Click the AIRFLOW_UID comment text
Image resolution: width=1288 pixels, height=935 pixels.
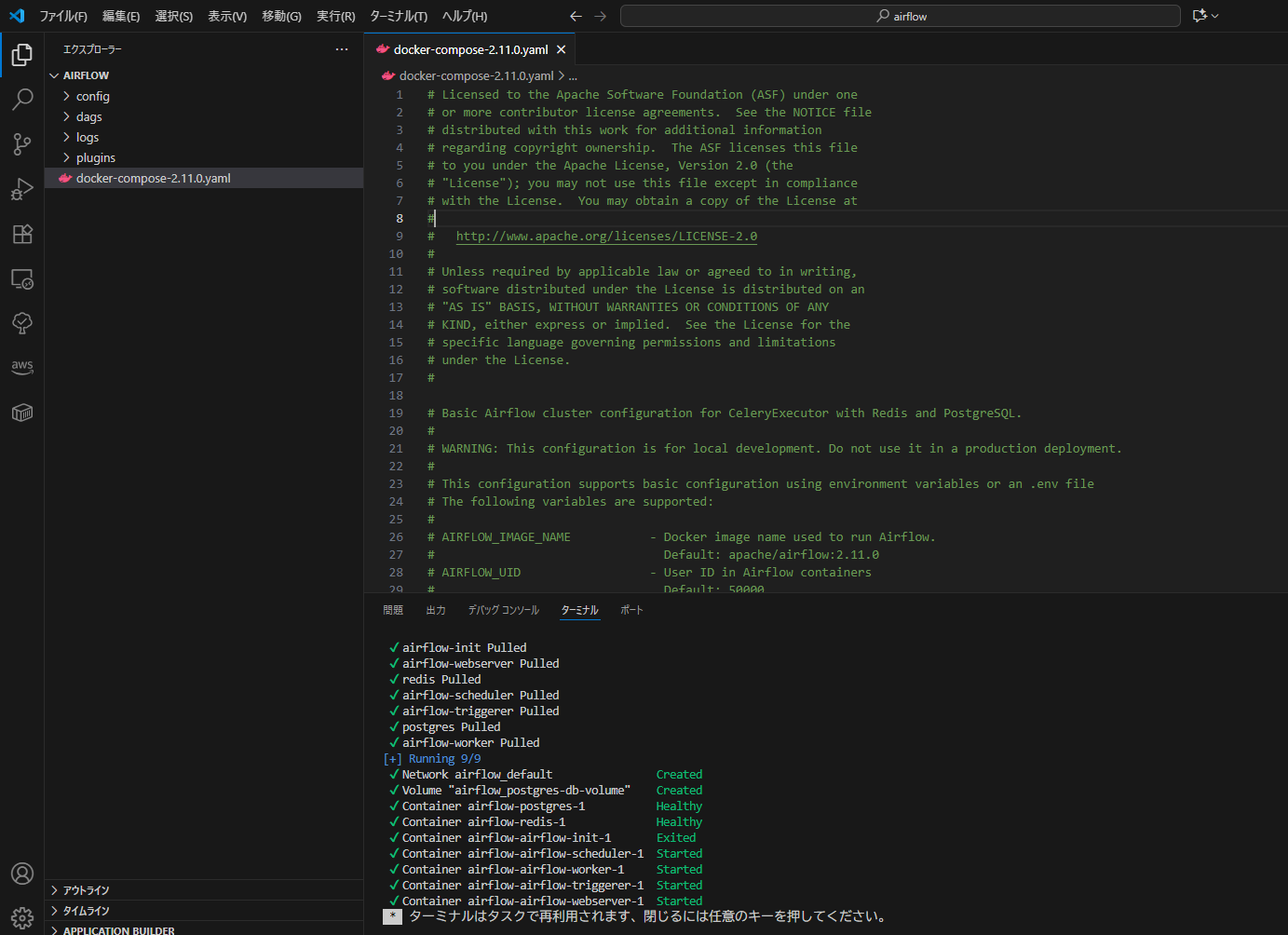(481, 573)
